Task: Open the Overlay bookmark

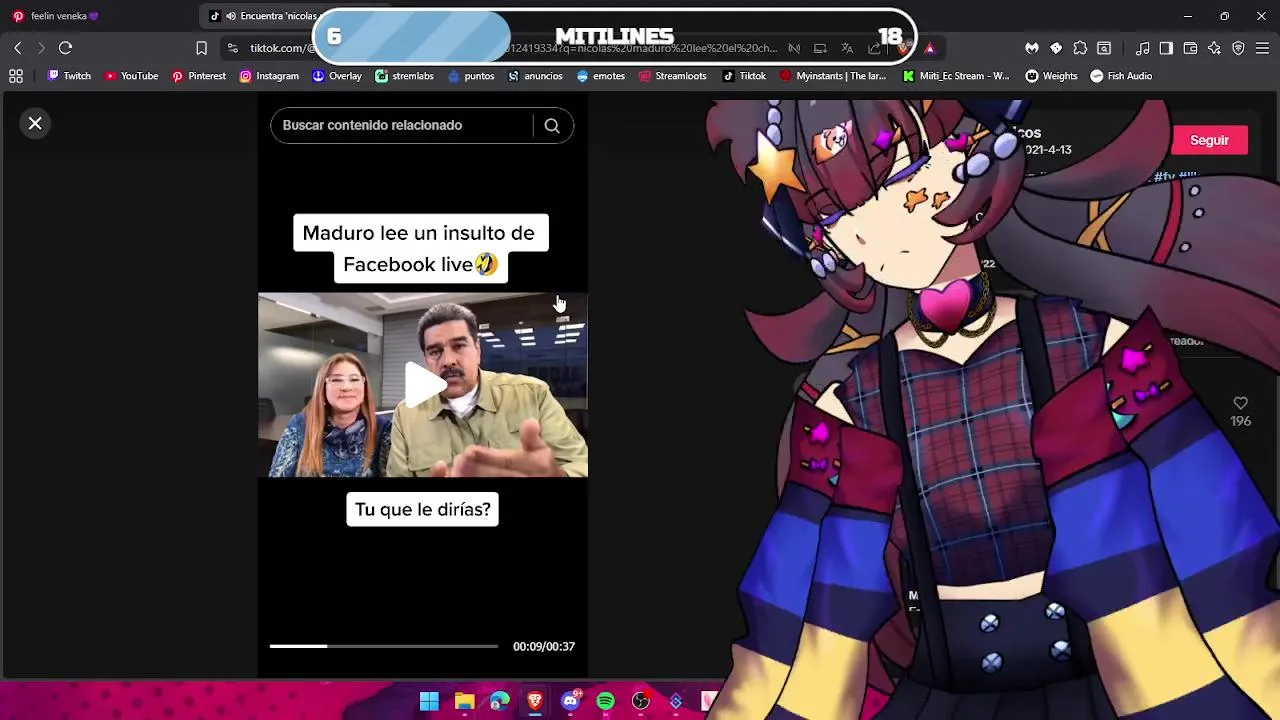Action: click(x=337, y=76)
